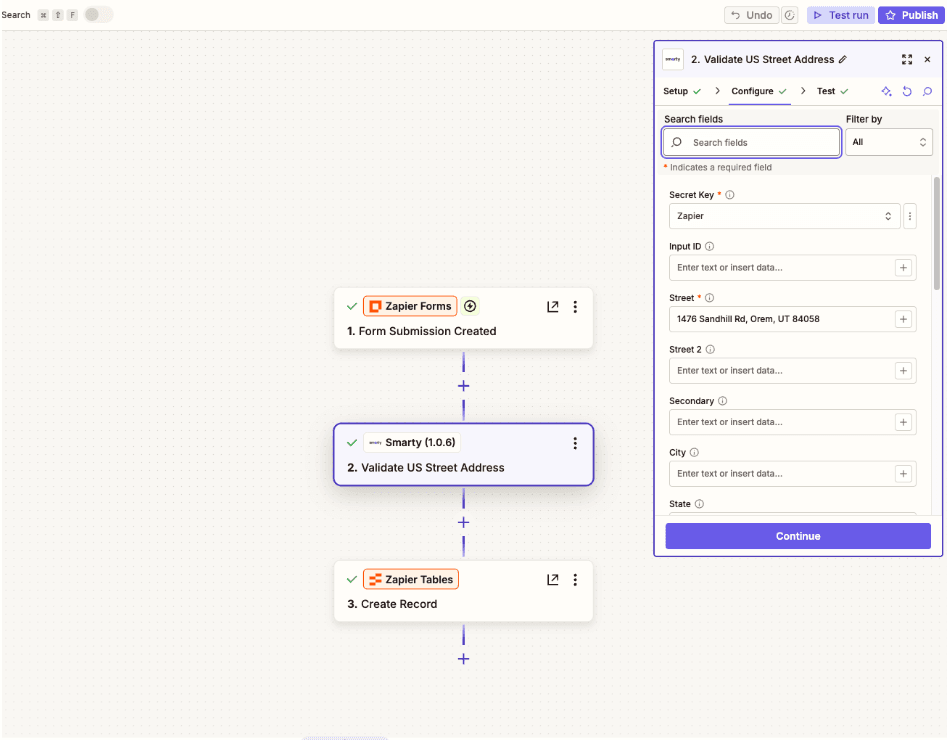Viewport: 947px width, 740px height.
Task: Add a step after Create Record
Action: 463,659
